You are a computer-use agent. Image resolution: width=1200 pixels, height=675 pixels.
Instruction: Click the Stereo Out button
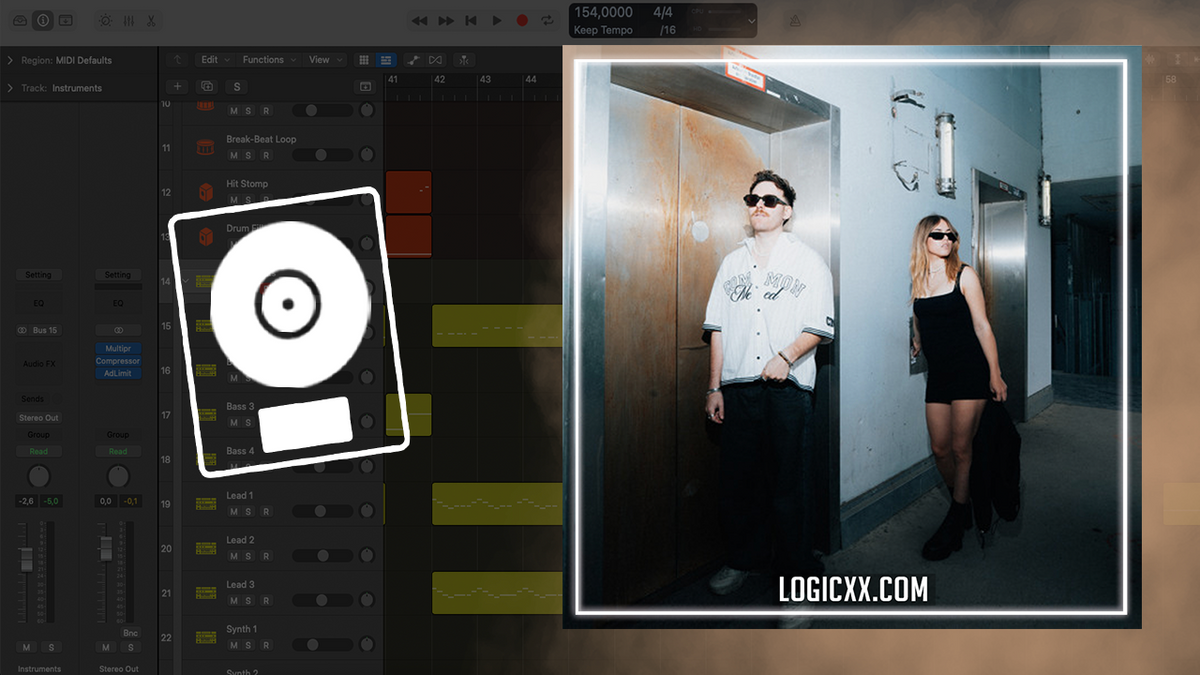(x=38, y=417)
